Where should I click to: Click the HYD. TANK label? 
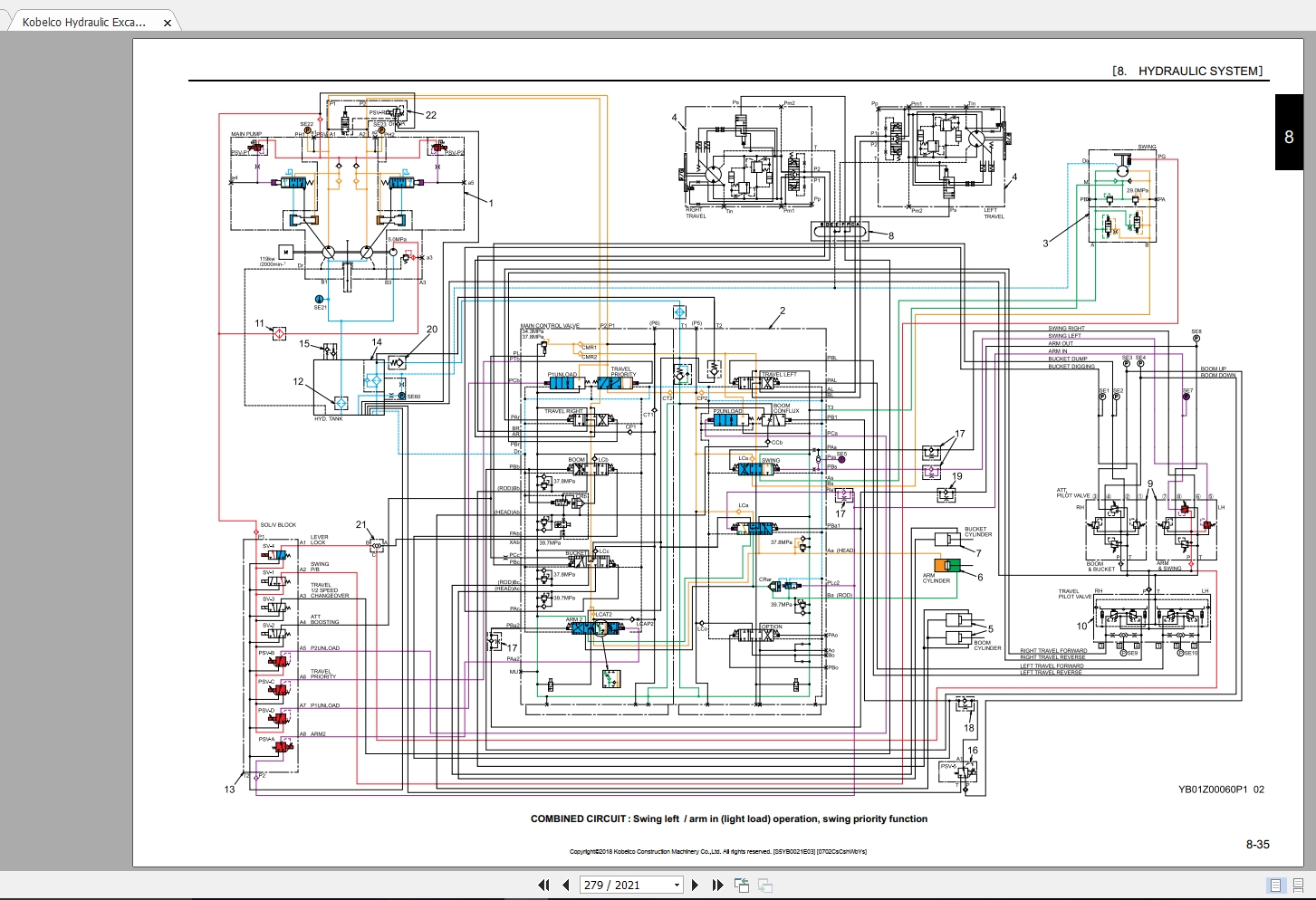[328, 418]
